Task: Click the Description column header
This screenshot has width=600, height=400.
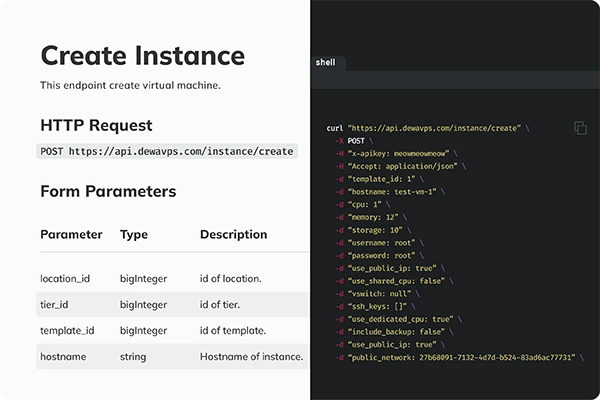Action: [233, 234]
